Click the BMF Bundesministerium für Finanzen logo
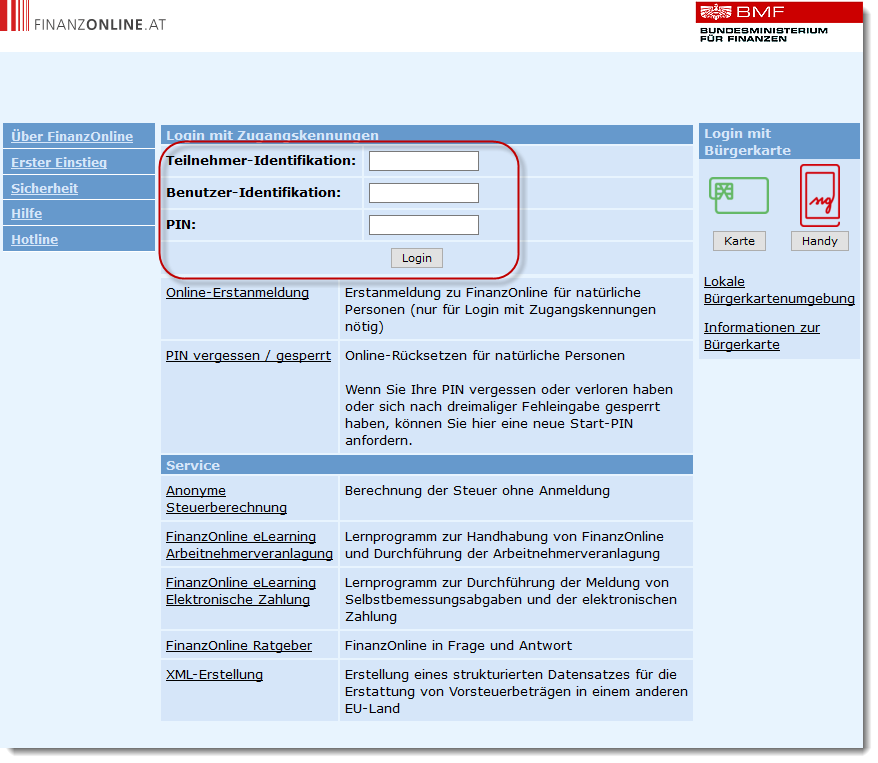This screenshot has height=763, width=878. coord(763,22)
